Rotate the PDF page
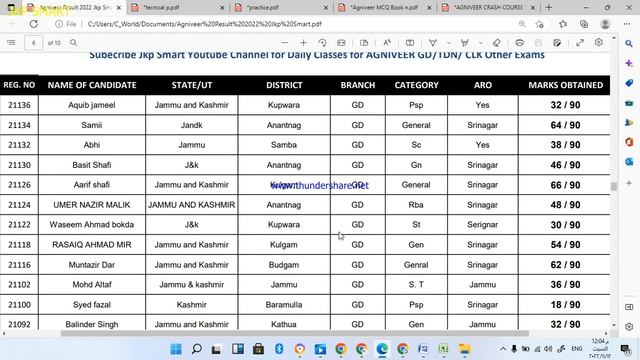The image size is (640, 360). tap(322, 42)
